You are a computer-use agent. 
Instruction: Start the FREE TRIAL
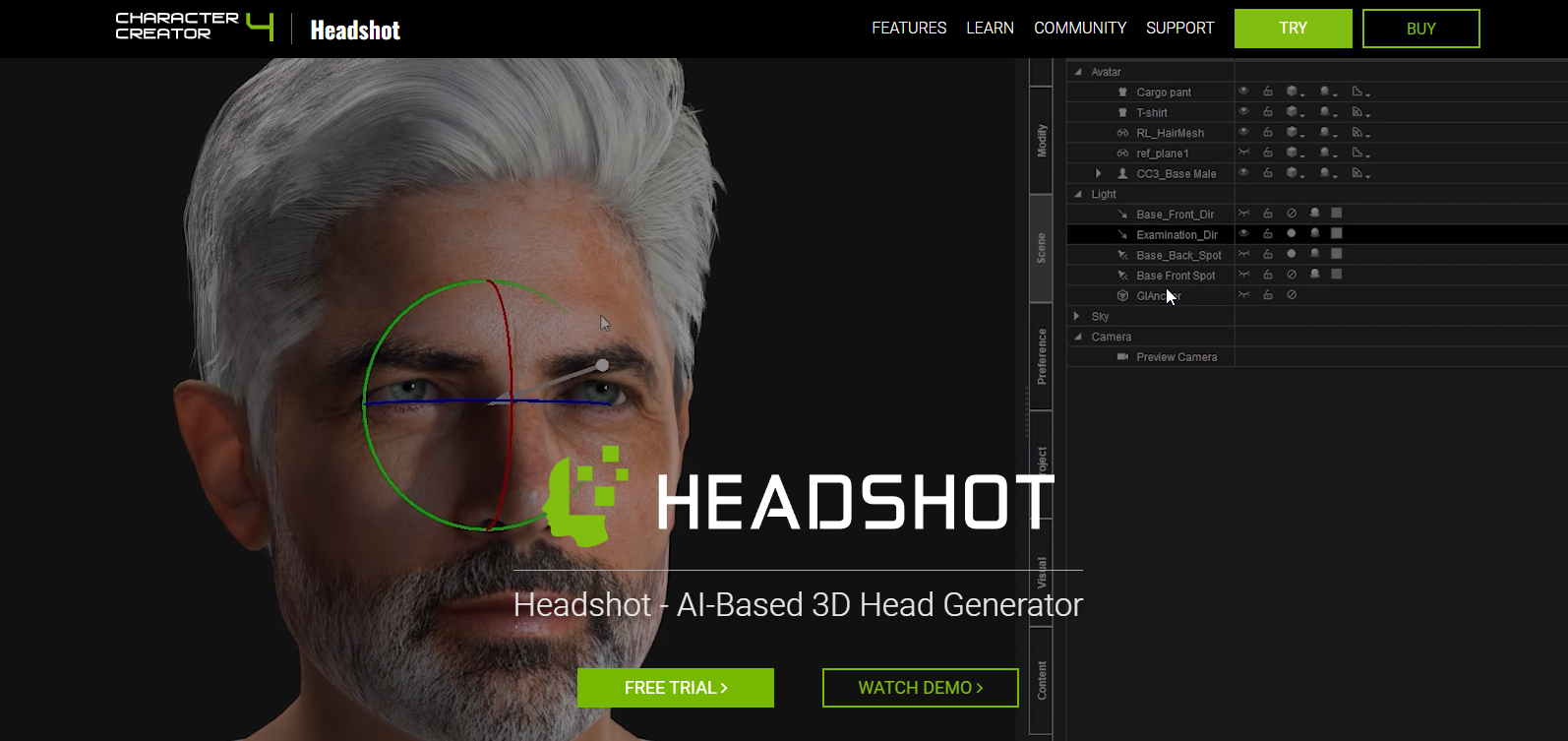(676, 688)
